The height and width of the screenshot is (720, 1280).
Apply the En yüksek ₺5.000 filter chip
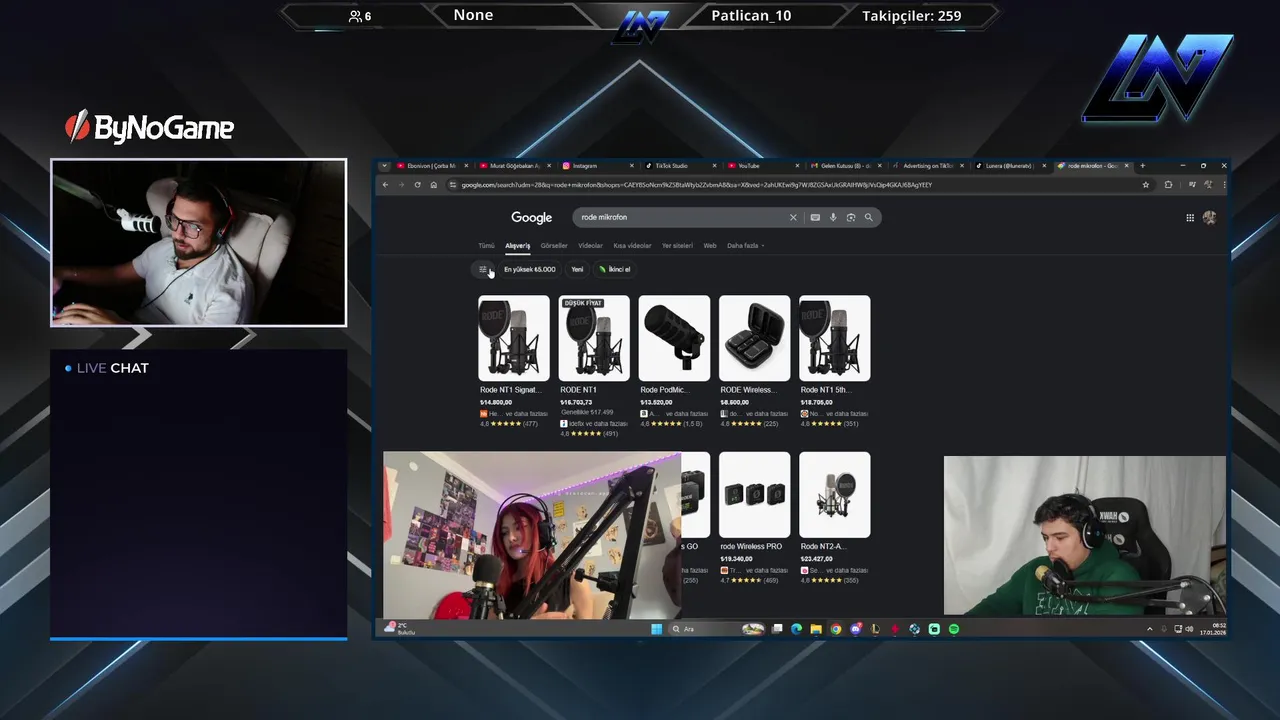click(529, 269)
